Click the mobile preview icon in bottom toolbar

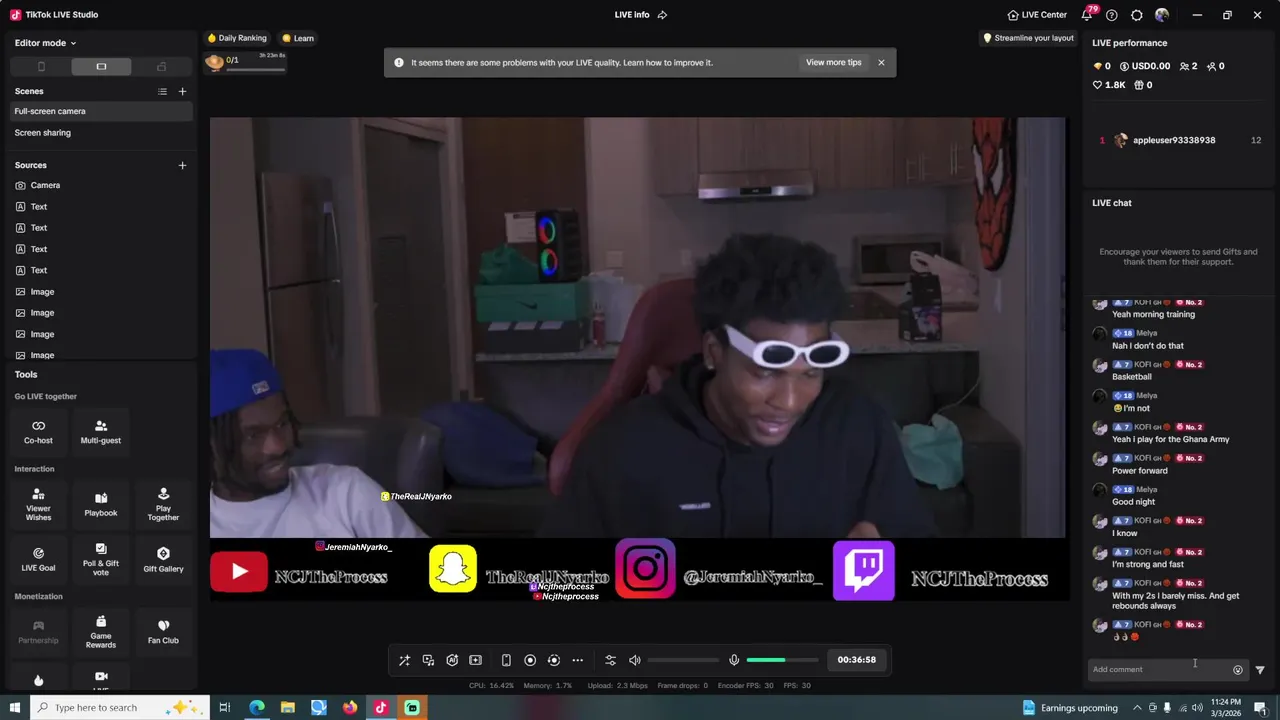pos(506,660)
